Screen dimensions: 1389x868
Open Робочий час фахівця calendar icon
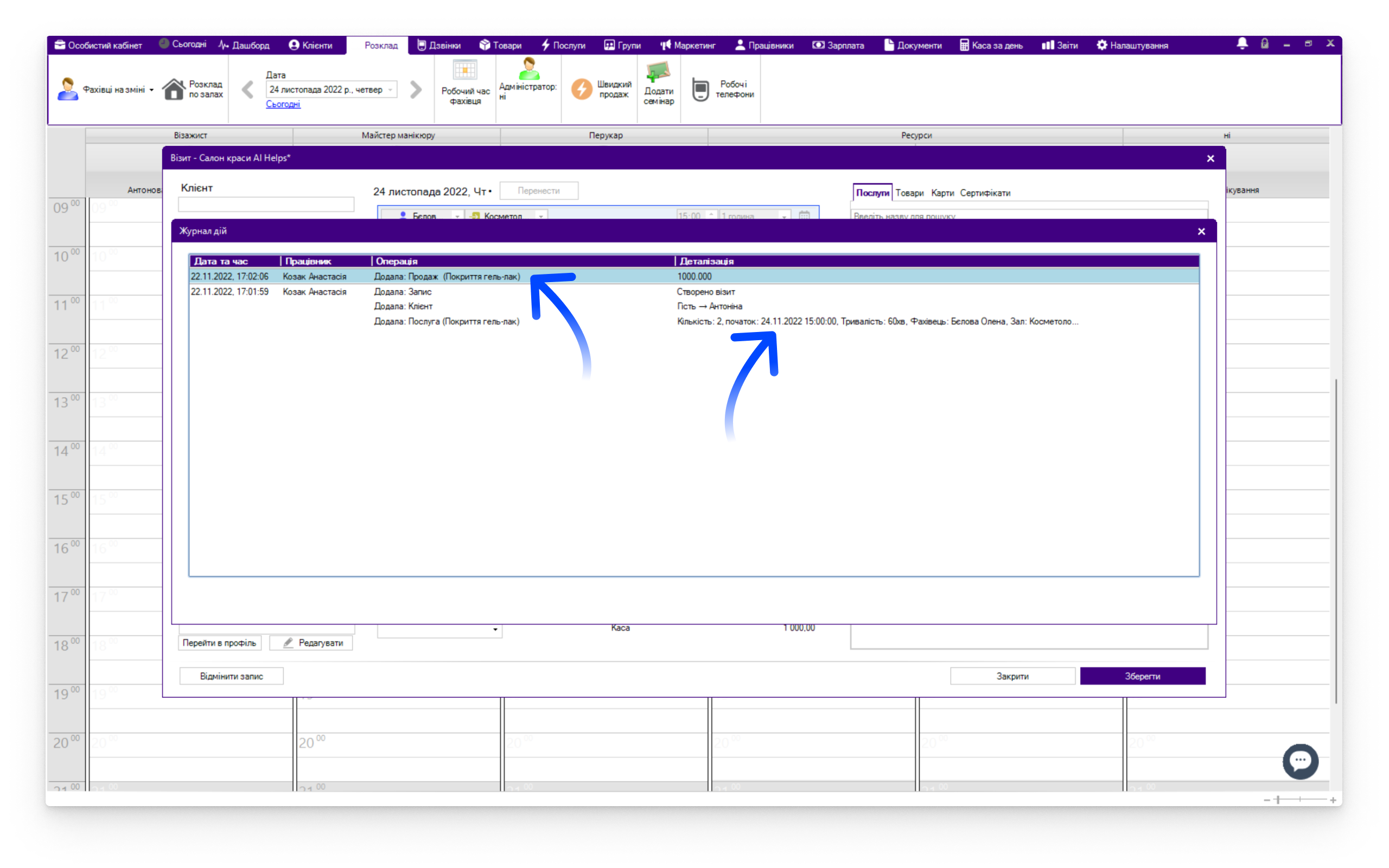(x=465, y=71)
